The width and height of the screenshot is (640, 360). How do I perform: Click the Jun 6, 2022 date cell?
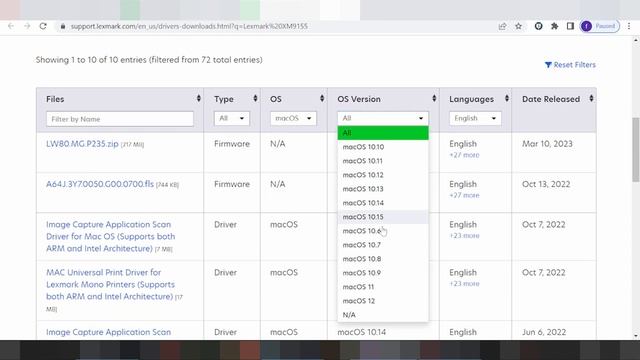[x=544, y=332]
